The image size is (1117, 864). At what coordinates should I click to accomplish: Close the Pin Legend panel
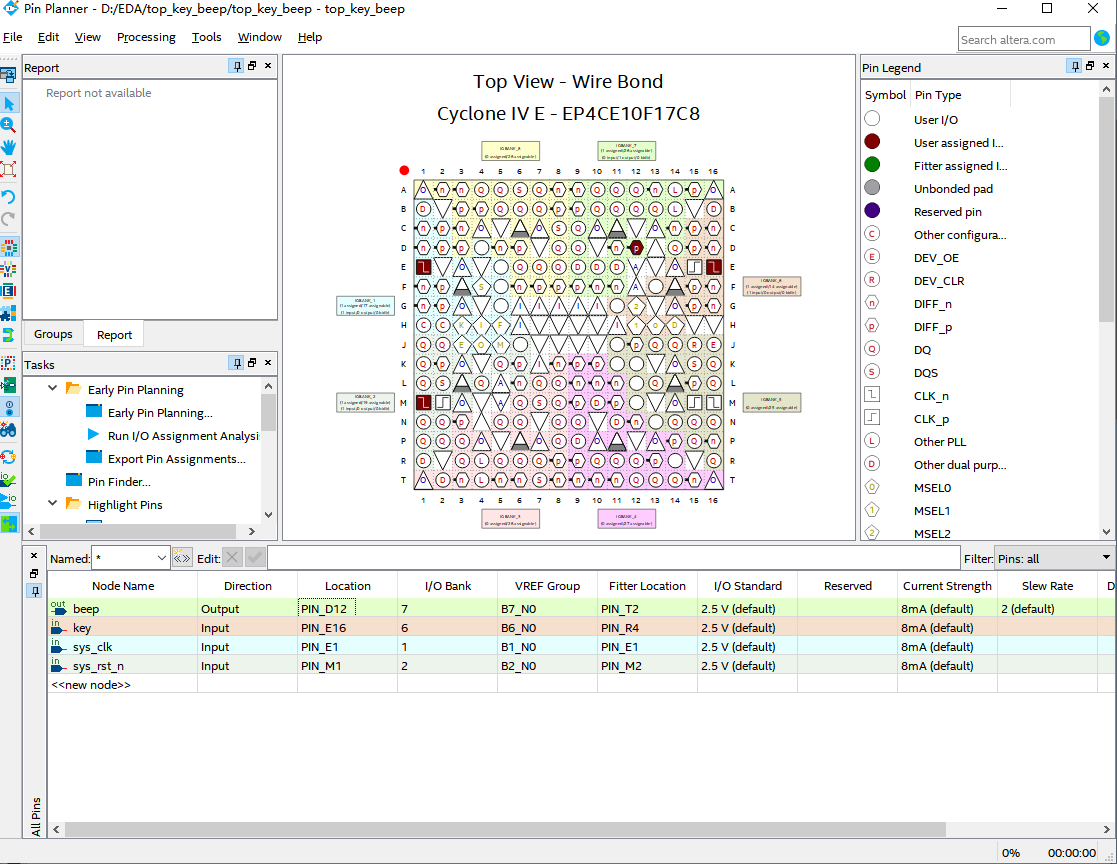click(1106, 66)
